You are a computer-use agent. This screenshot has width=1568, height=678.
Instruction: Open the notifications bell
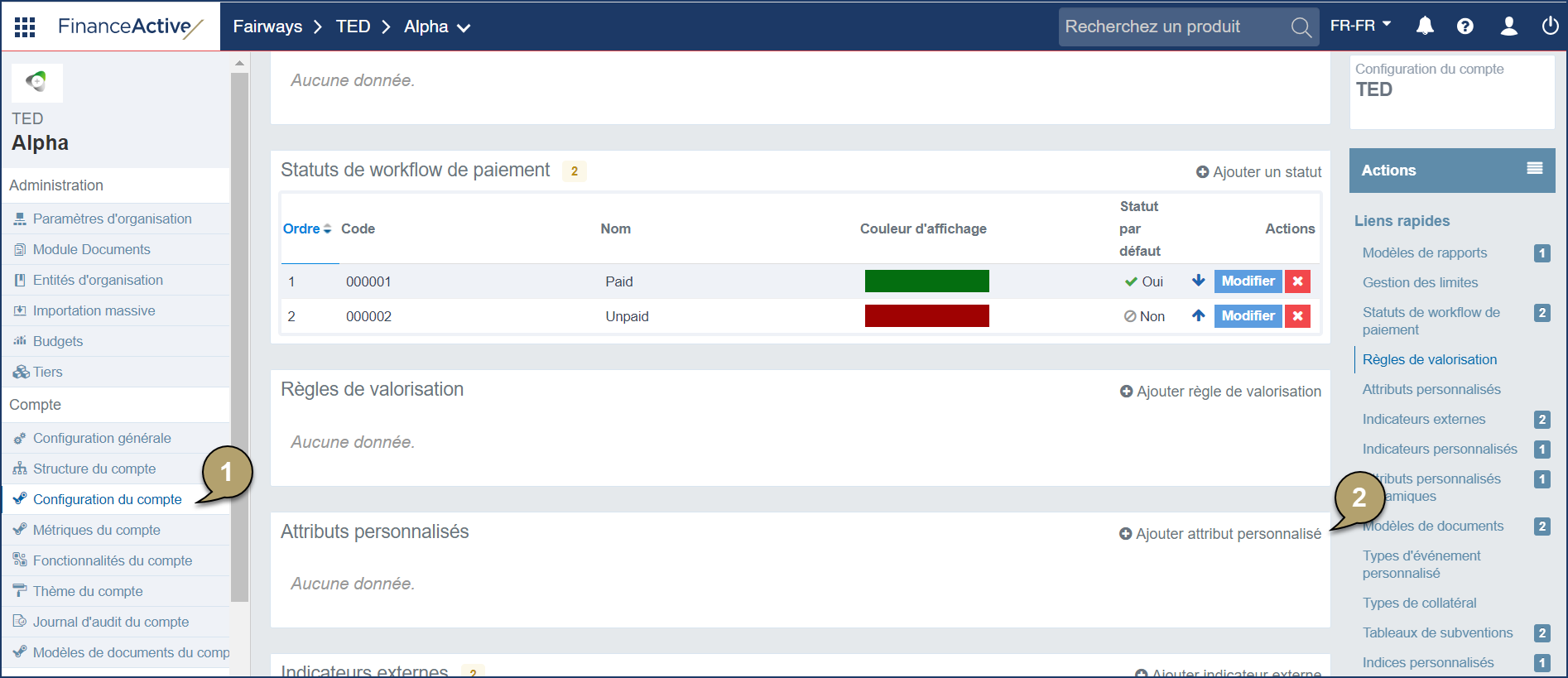(1425, 26)
